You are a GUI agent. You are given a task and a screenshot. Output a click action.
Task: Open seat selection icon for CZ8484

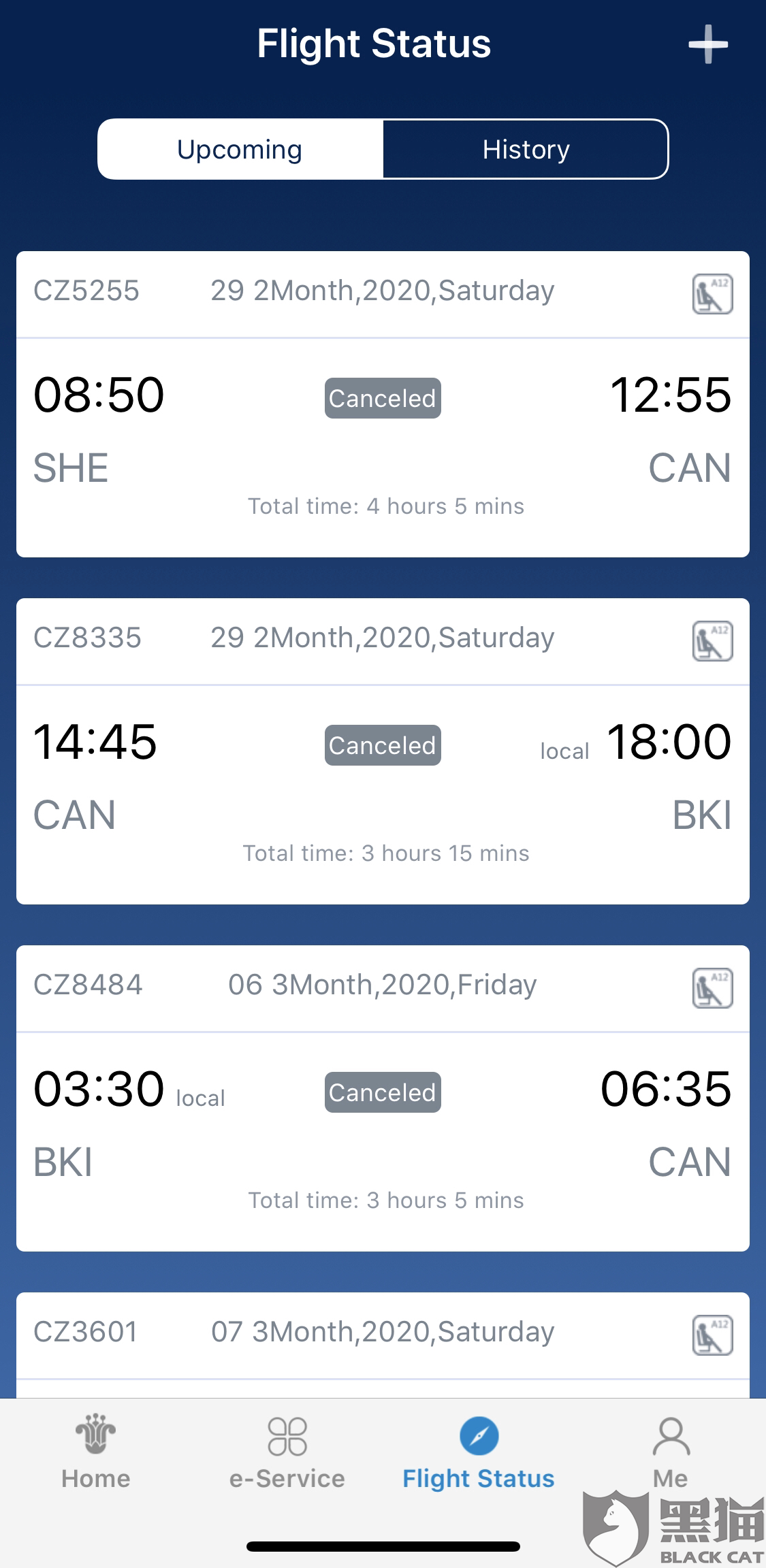click(x=712, y=988)
